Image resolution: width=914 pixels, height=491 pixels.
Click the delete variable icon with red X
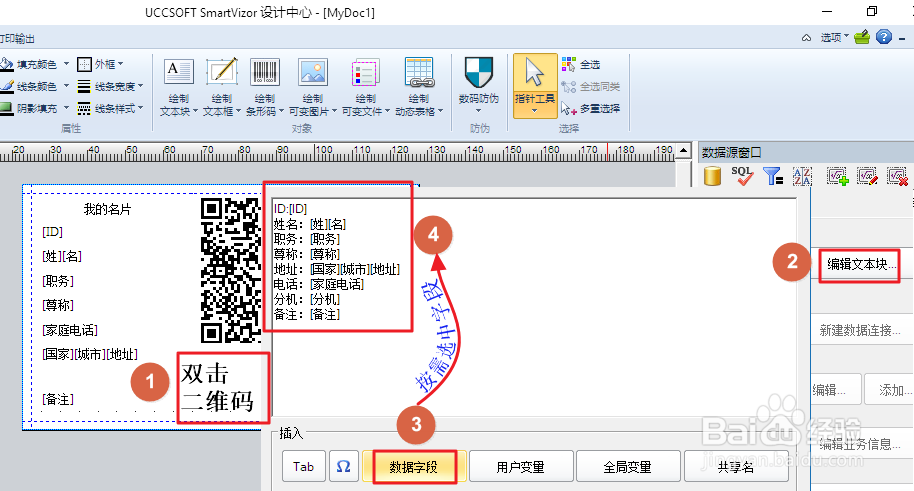click(x=897, y=176)
